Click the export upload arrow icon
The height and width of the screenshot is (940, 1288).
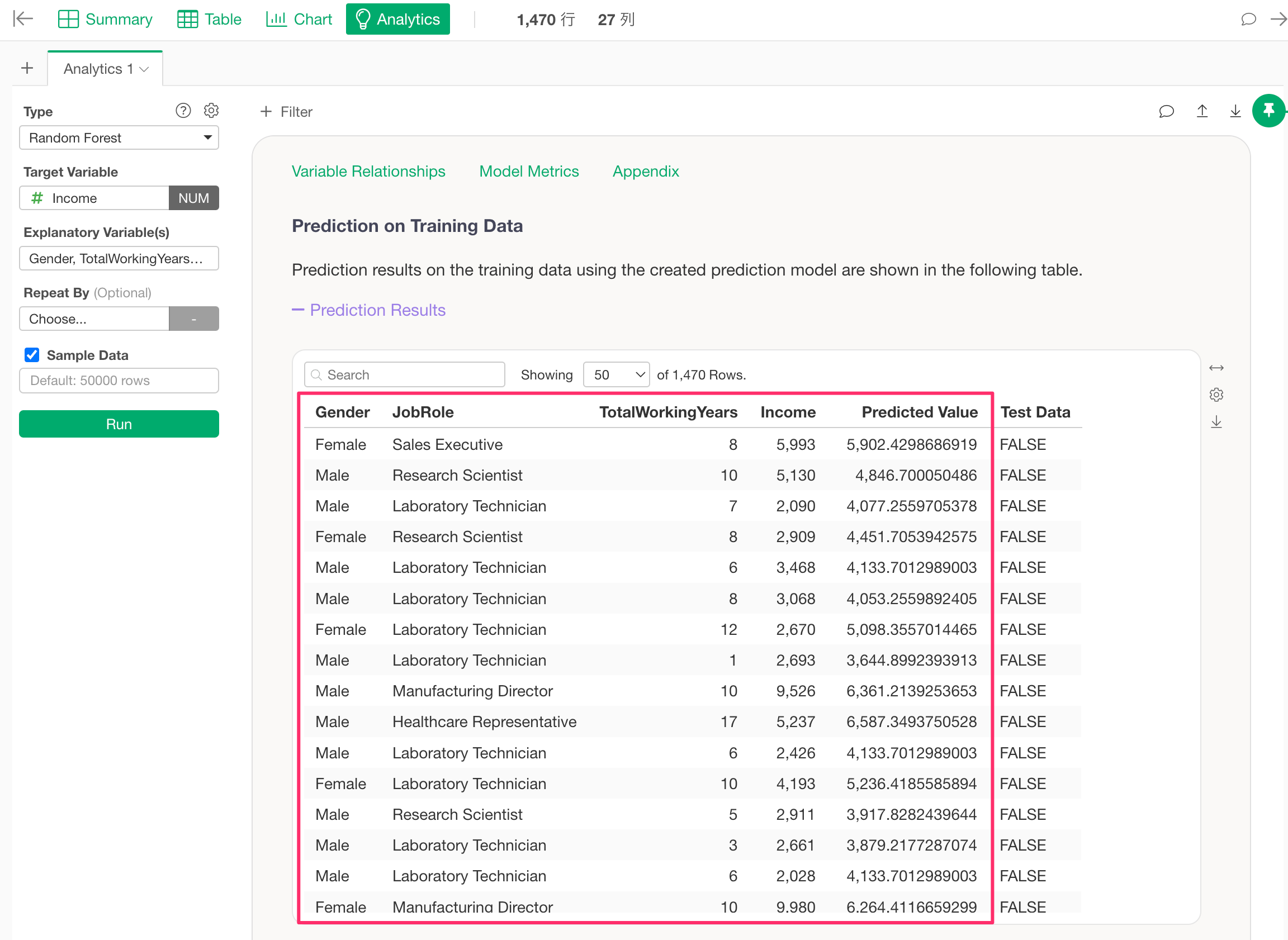coord(1201,112)
